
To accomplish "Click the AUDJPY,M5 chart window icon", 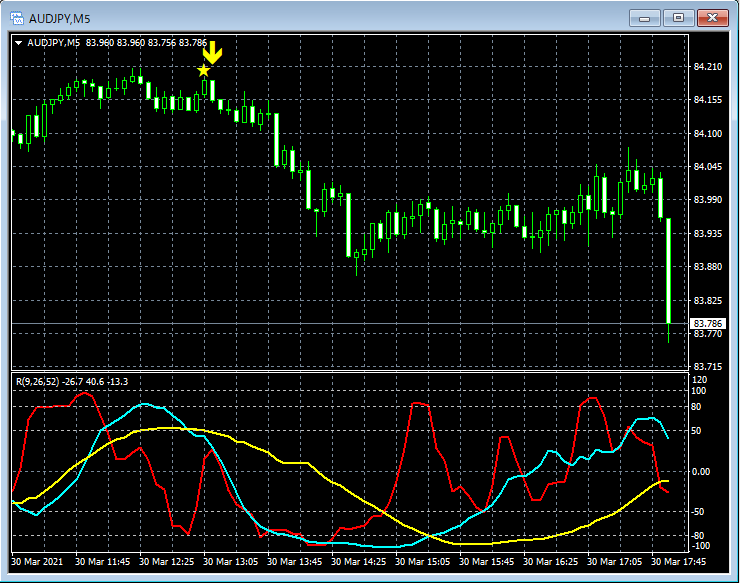I will 17,18.
